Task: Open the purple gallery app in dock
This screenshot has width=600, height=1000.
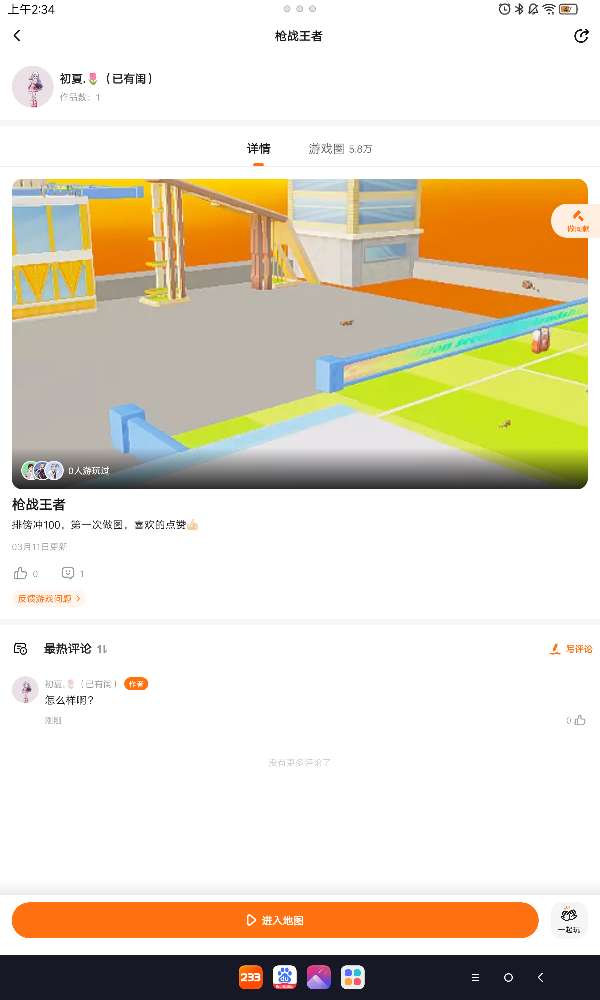Action: [319, 976]
